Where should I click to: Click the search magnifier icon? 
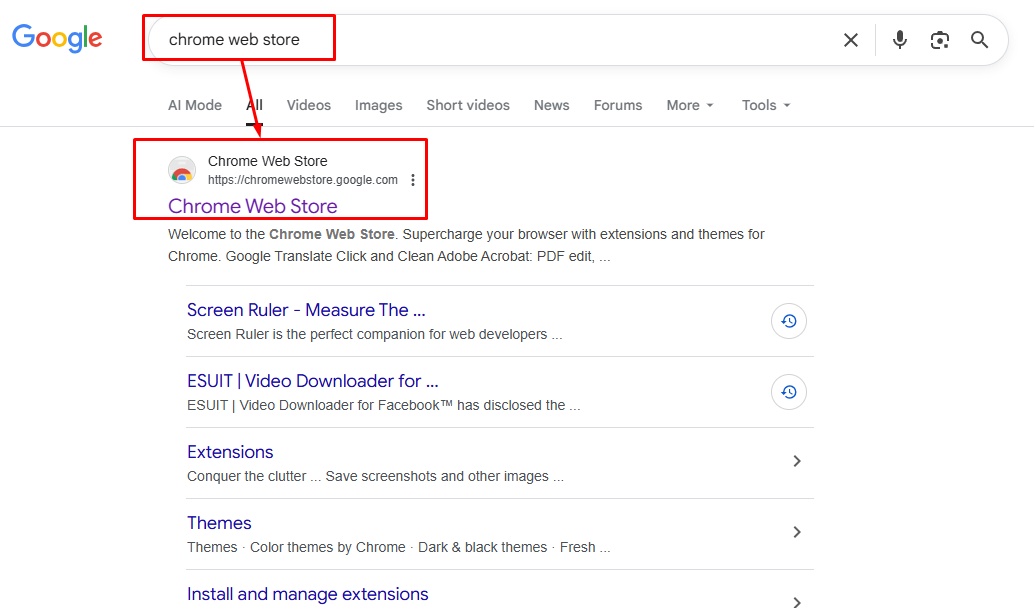click(979, 40)
